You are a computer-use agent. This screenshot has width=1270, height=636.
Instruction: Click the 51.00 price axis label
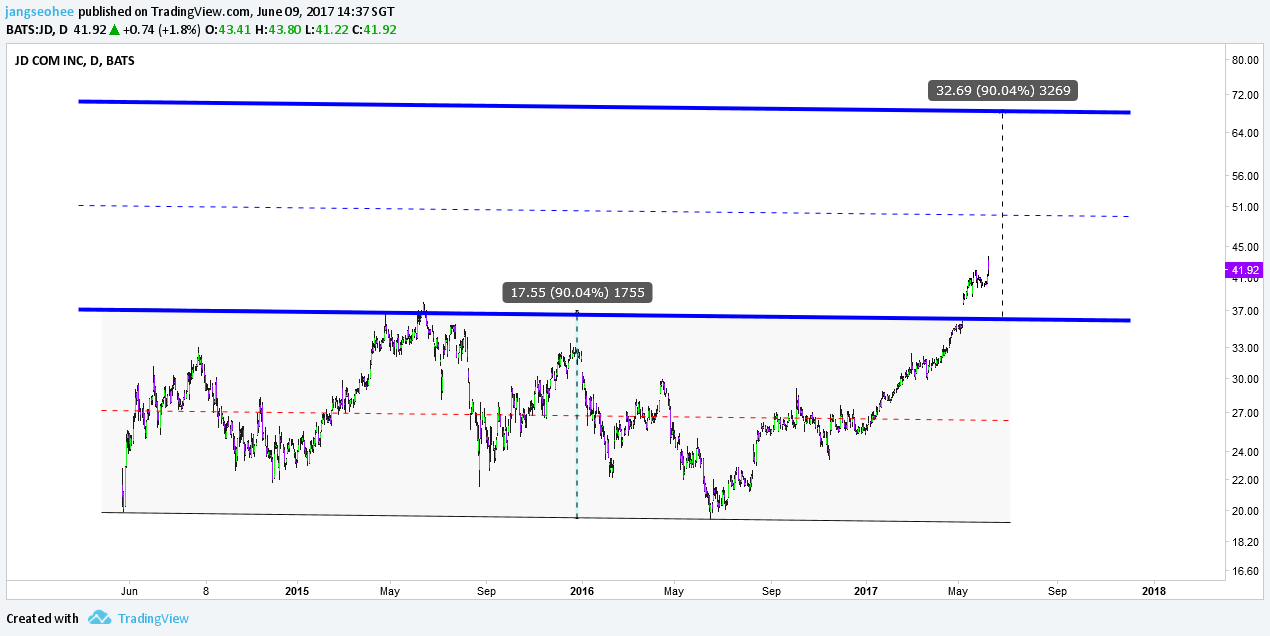click(1244, 207)
